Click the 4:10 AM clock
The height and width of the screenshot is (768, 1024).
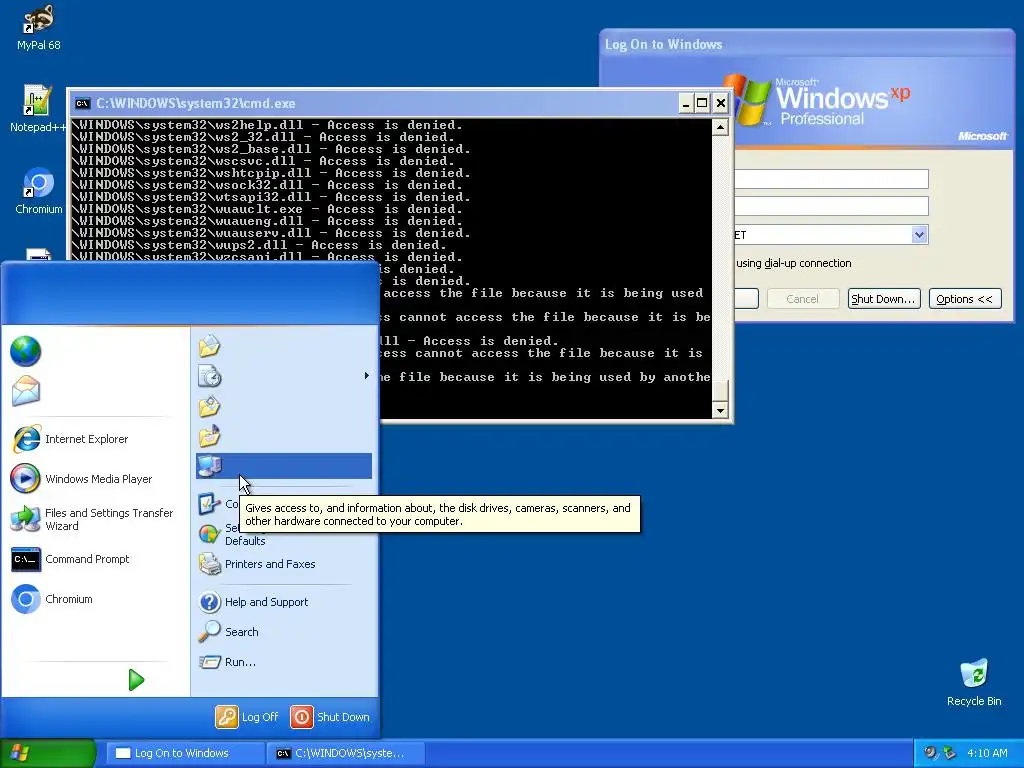coord(987,753)
